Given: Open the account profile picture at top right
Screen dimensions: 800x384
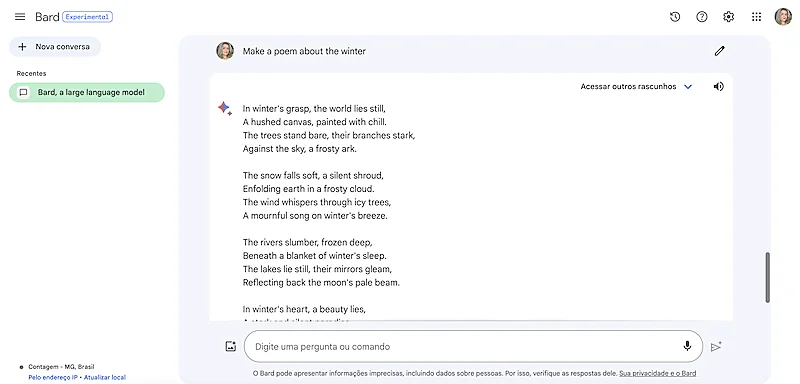Looking at the screenshot, I should 783,17.
